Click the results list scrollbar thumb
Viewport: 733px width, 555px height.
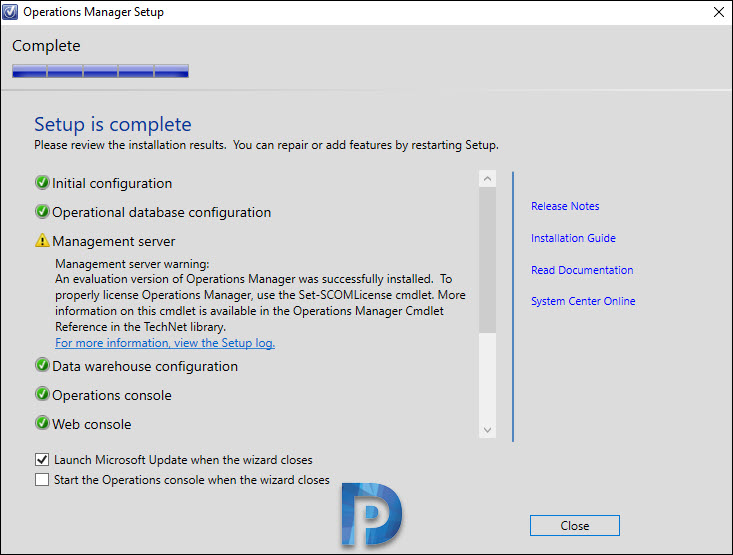488,260
